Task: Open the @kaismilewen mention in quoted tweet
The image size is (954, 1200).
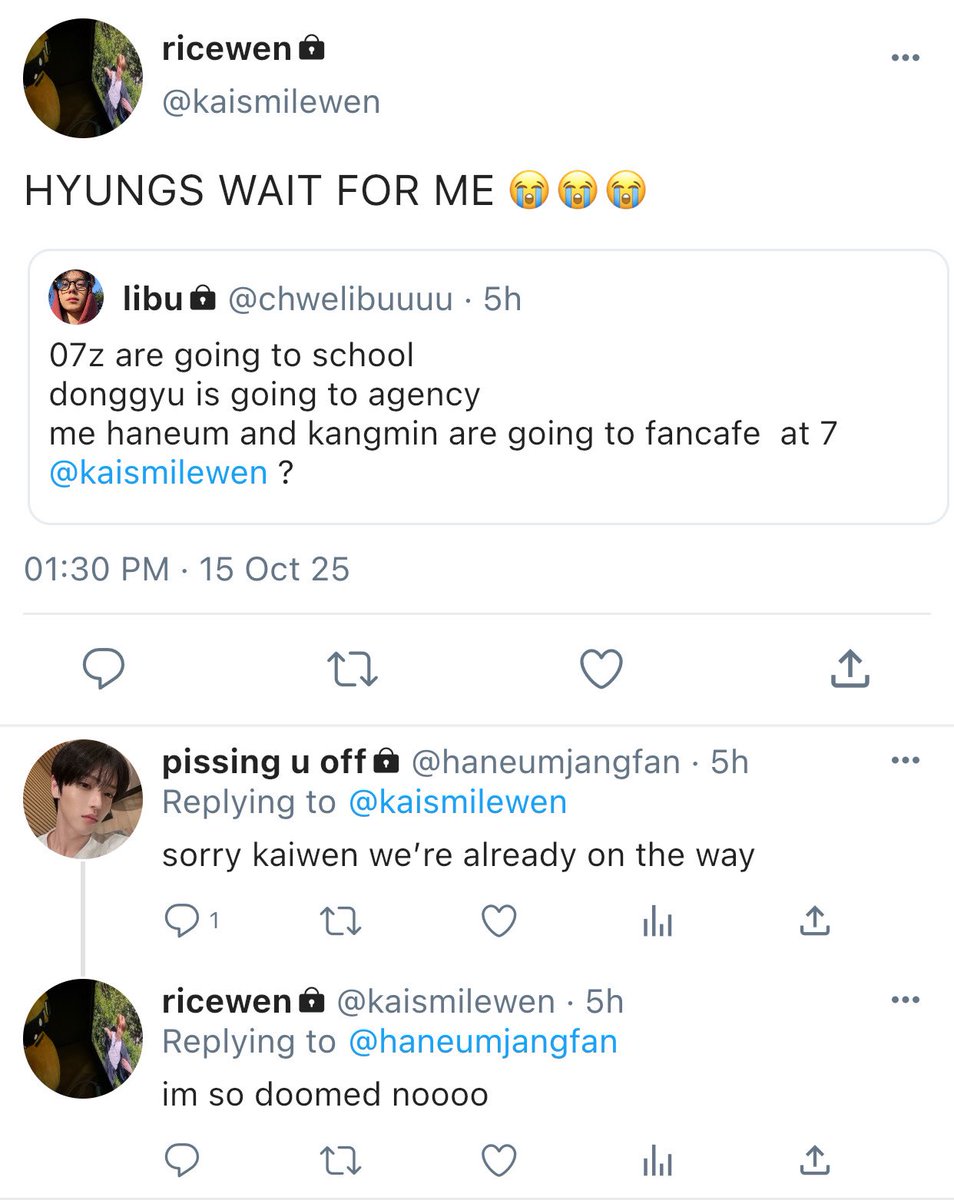Action: click(158, 471)
